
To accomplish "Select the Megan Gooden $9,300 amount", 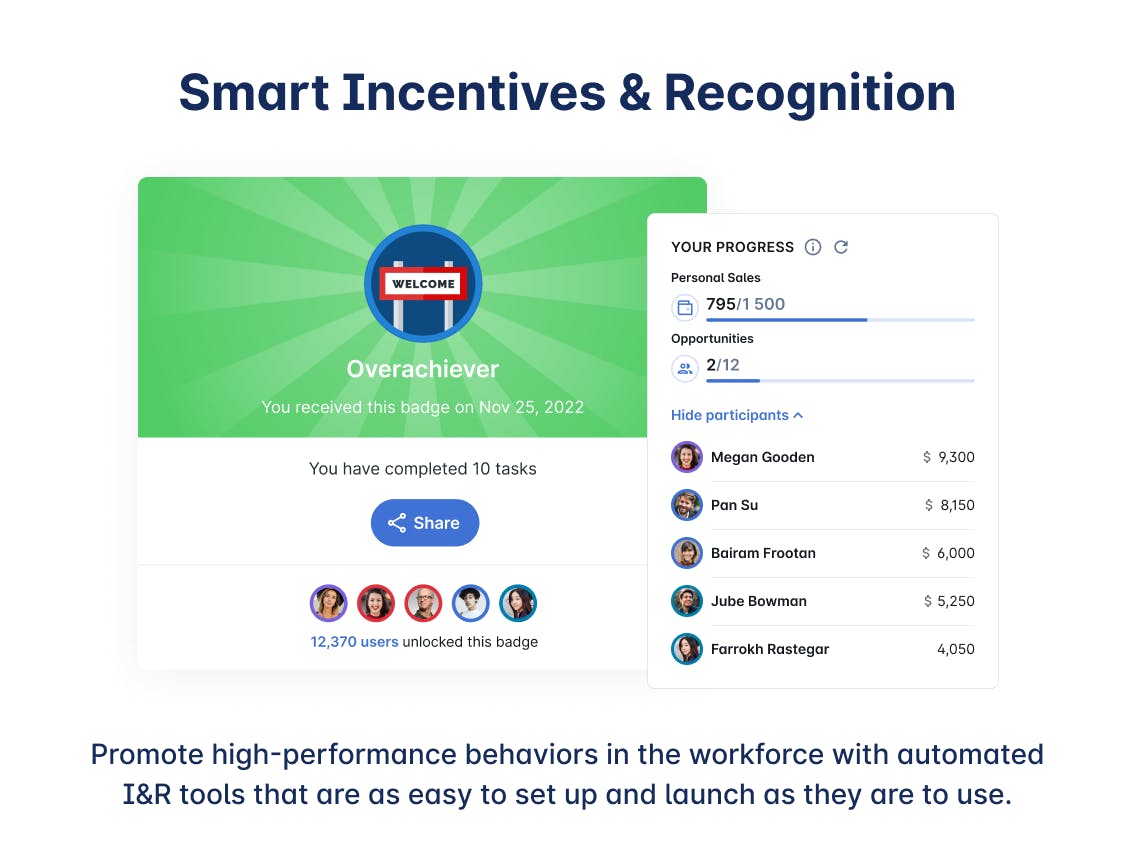I will [948, 457].
